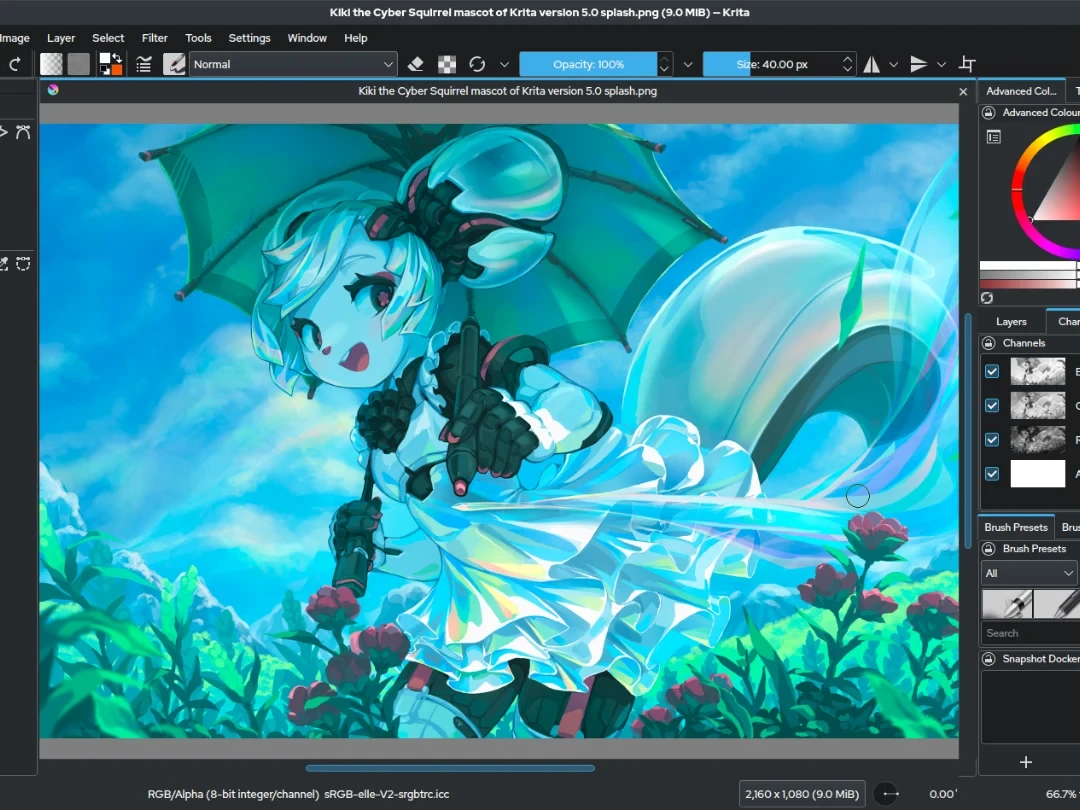Open the Help menu
The height and width of the screenshot is (810, 1080).
click(355, 38)
